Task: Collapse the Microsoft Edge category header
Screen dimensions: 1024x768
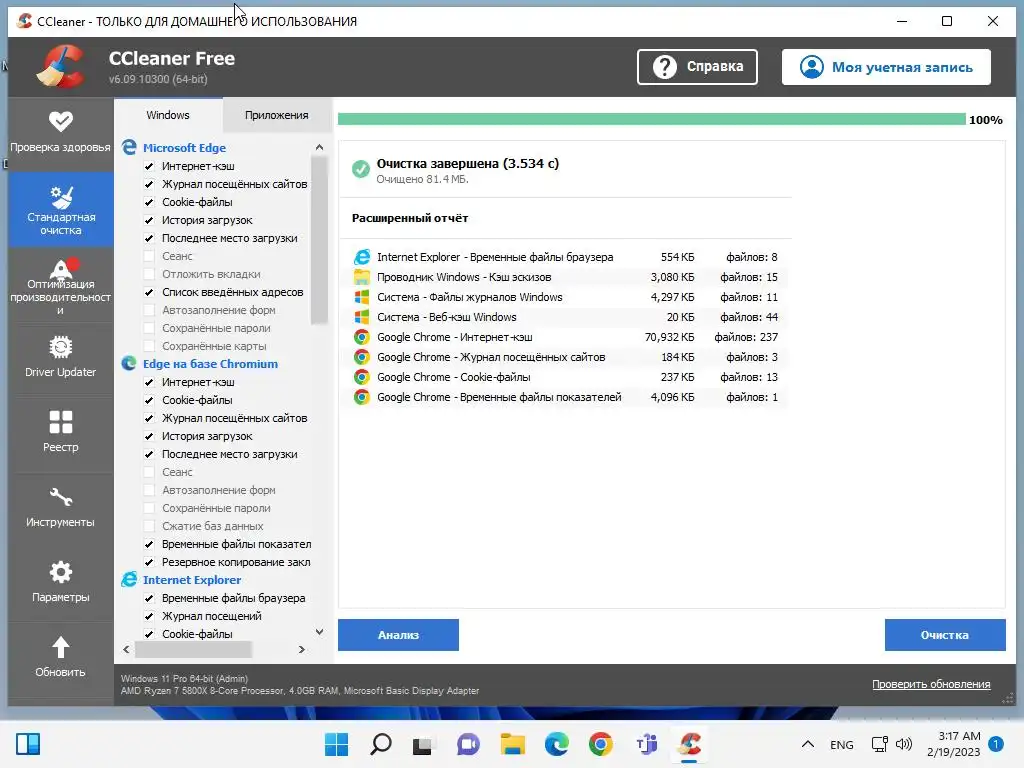Action: coord(184,148)
